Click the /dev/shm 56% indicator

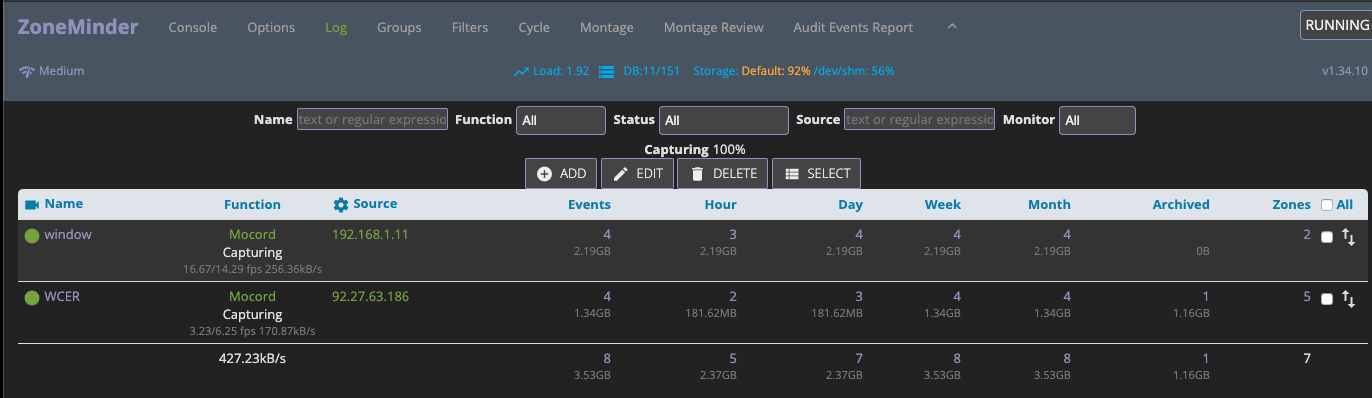[x=854, y=72]
